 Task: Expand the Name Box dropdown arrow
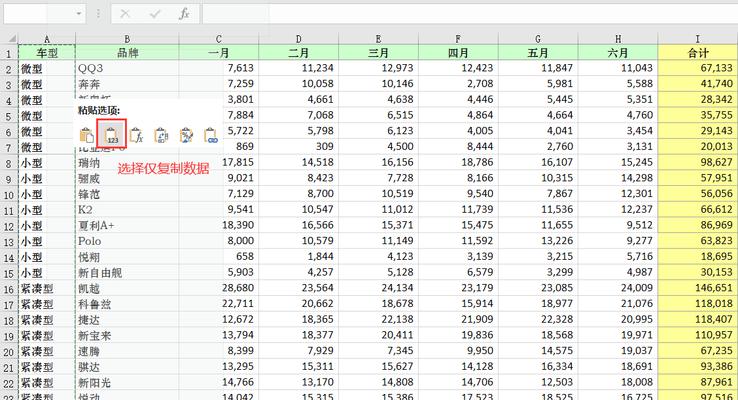[79, 14]
